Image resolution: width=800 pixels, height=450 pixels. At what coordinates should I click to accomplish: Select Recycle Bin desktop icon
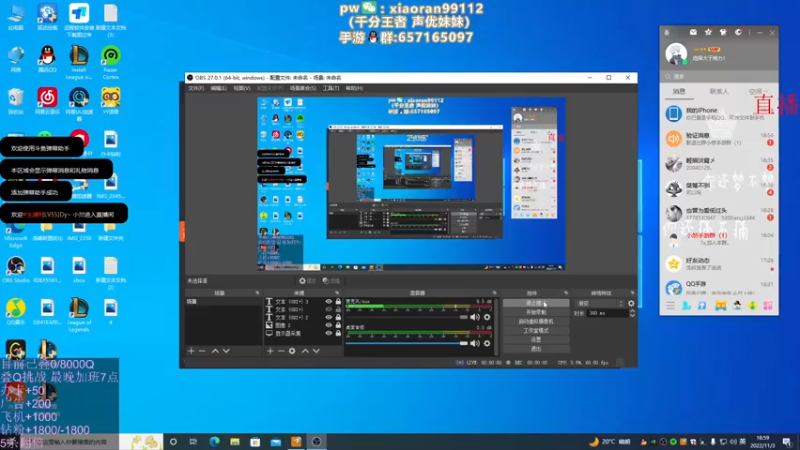tap(15, 101)
